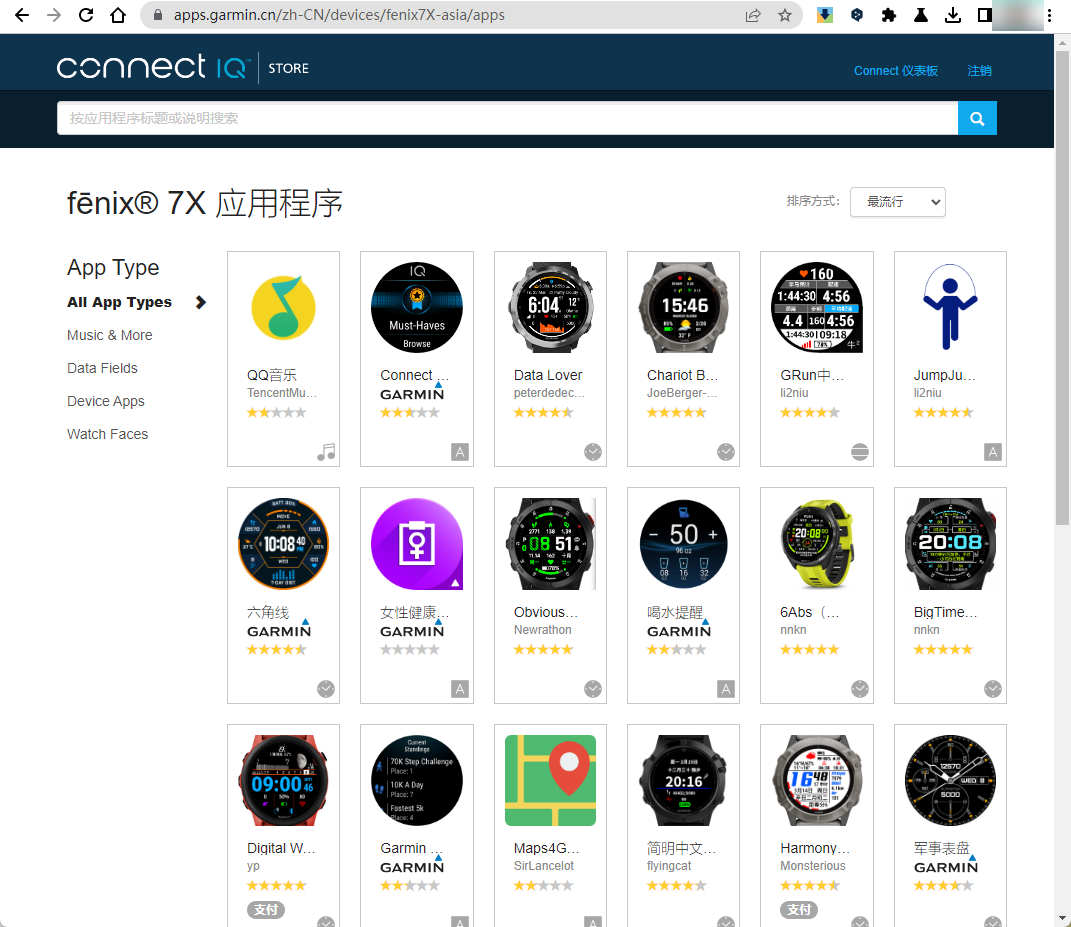
Task: Bookmark this page with star icon
Action: 785,15
